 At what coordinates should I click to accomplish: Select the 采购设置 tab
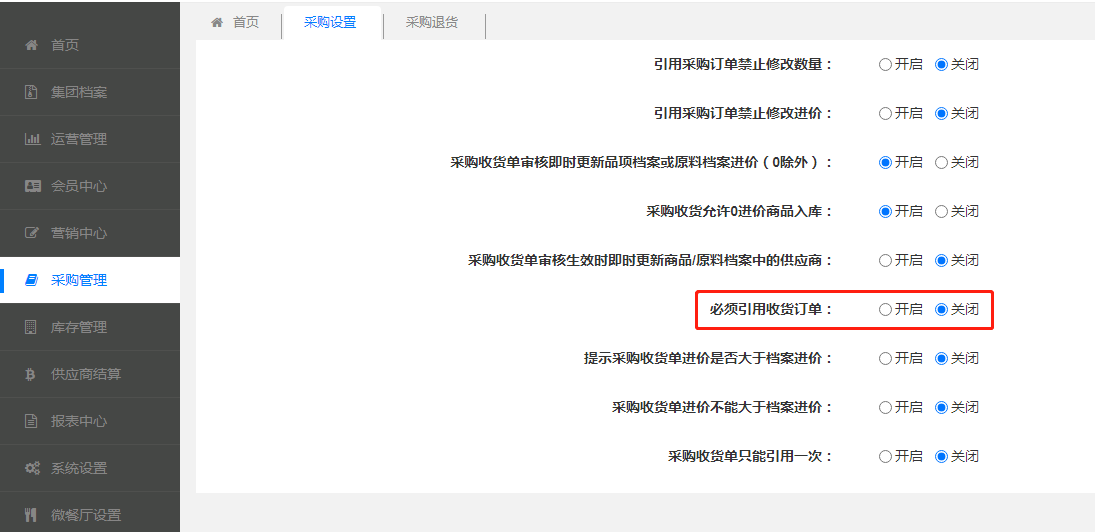(330, 22)
